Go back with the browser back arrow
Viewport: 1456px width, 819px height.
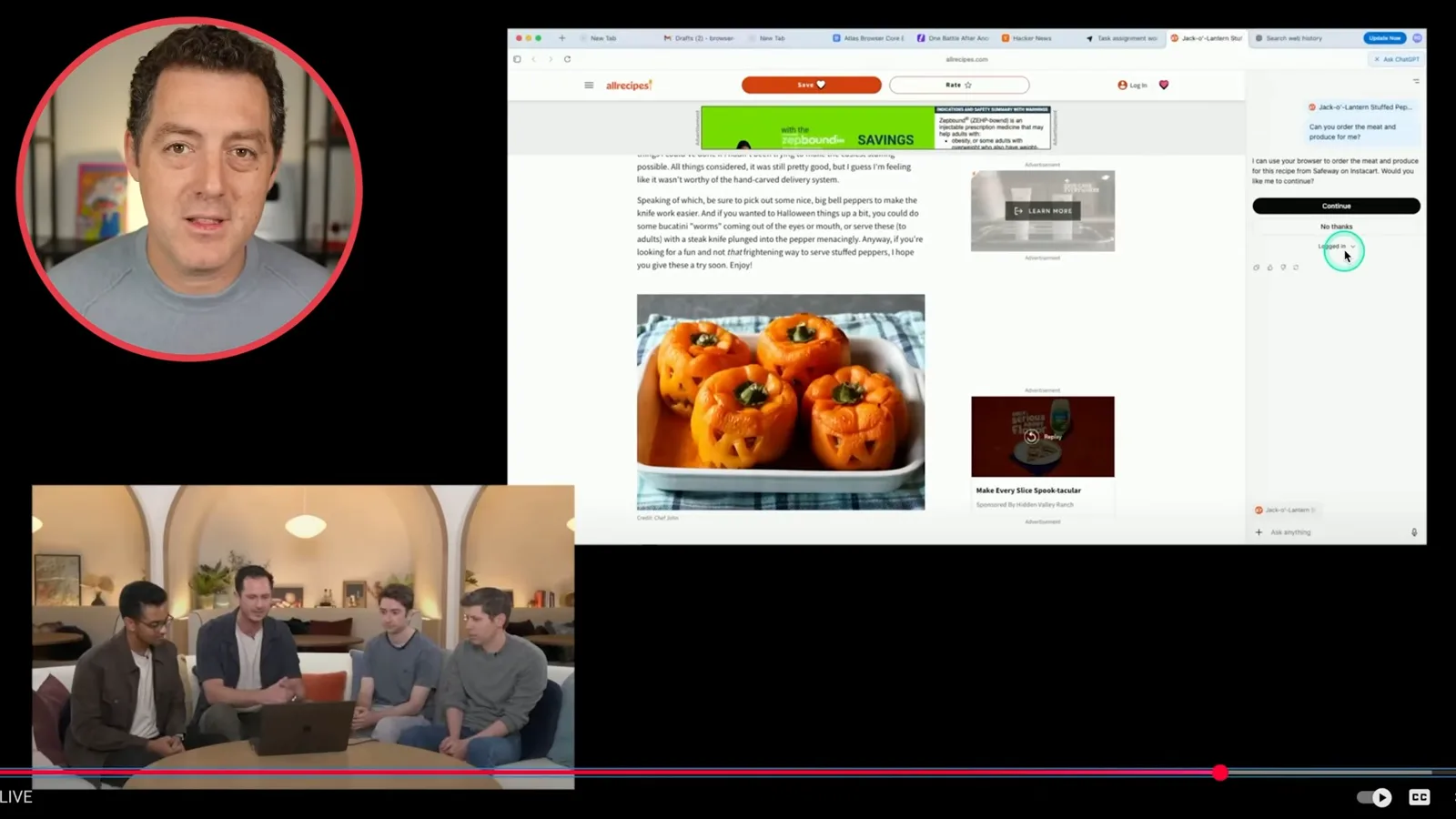click(534, 59)
